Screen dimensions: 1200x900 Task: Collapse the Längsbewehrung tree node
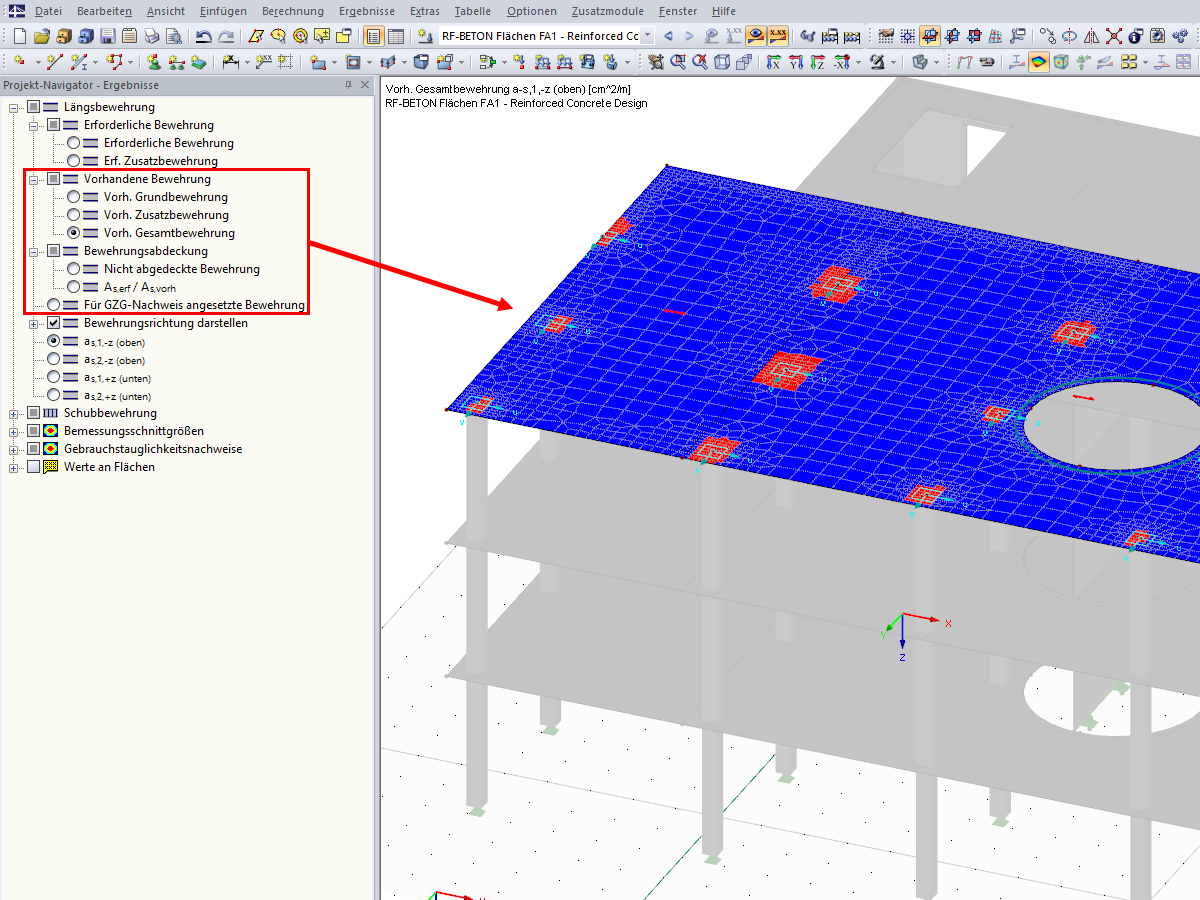(13, 107)
